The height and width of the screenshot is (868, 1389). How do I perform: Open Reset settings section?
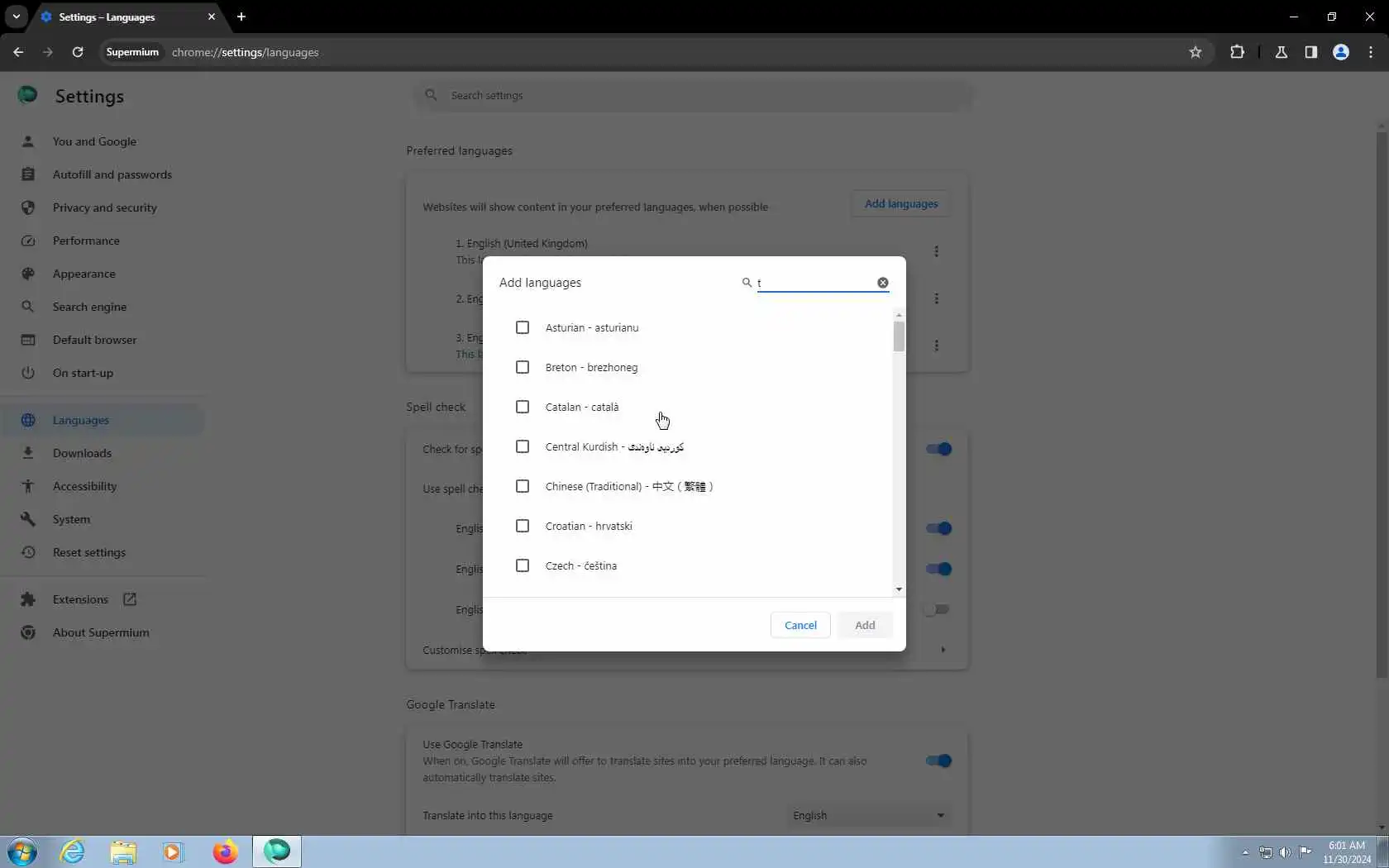(x=89, y=552)
